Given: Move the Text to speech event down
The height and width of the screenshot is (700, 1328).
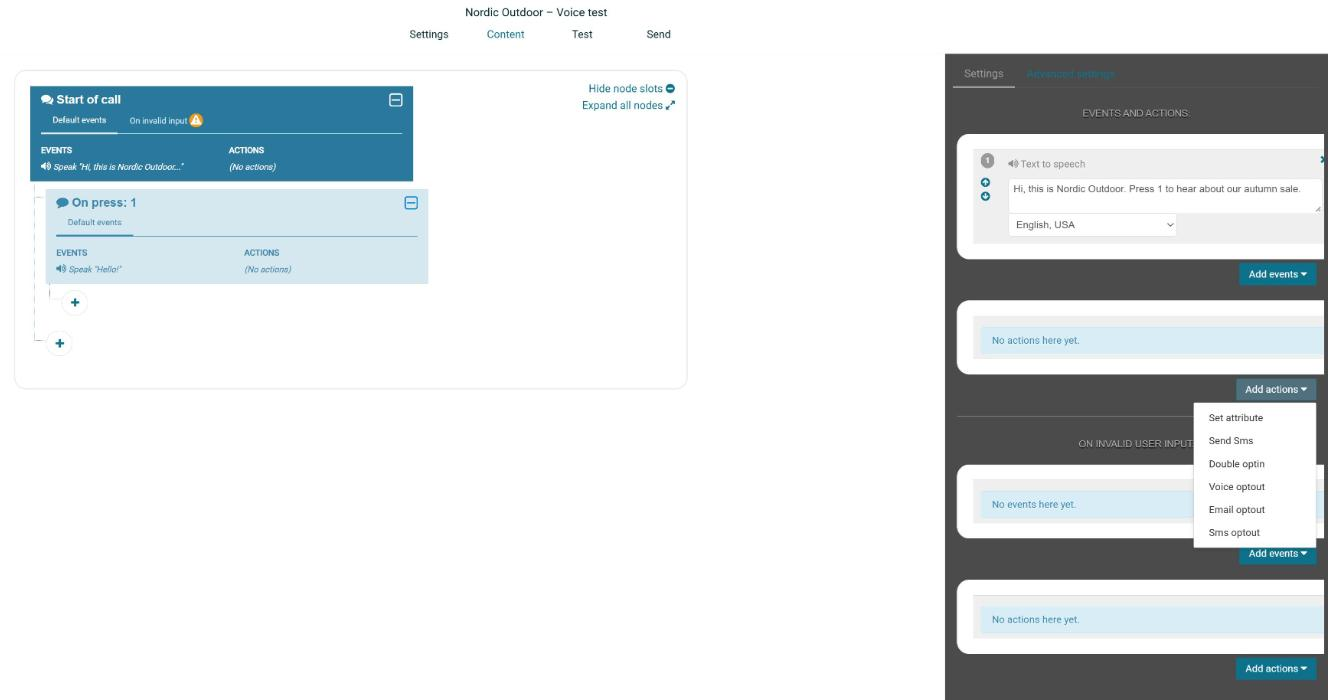Looking at the screenshot, I should 986,196.
